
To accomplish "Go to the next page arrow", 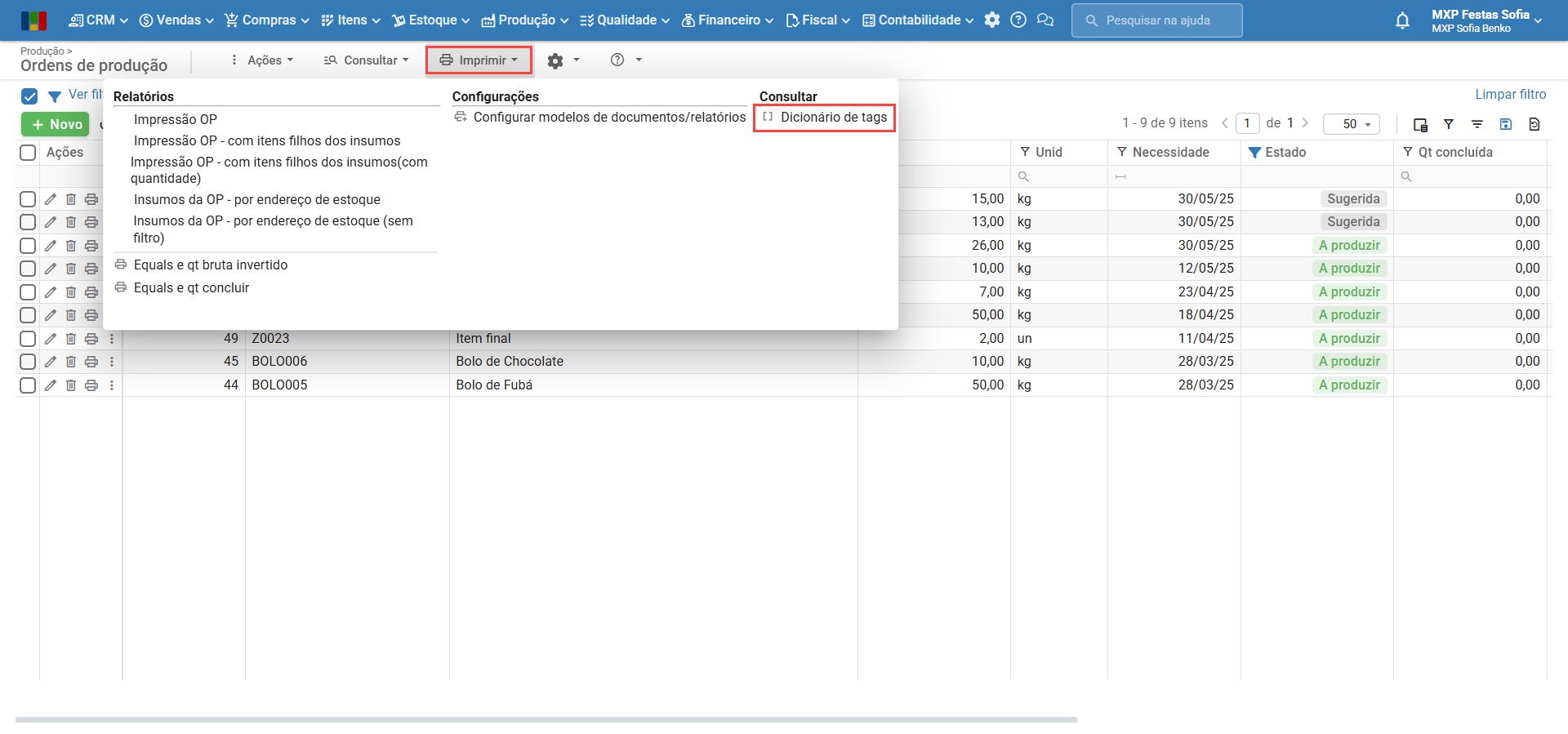I will pos(1305,123).
